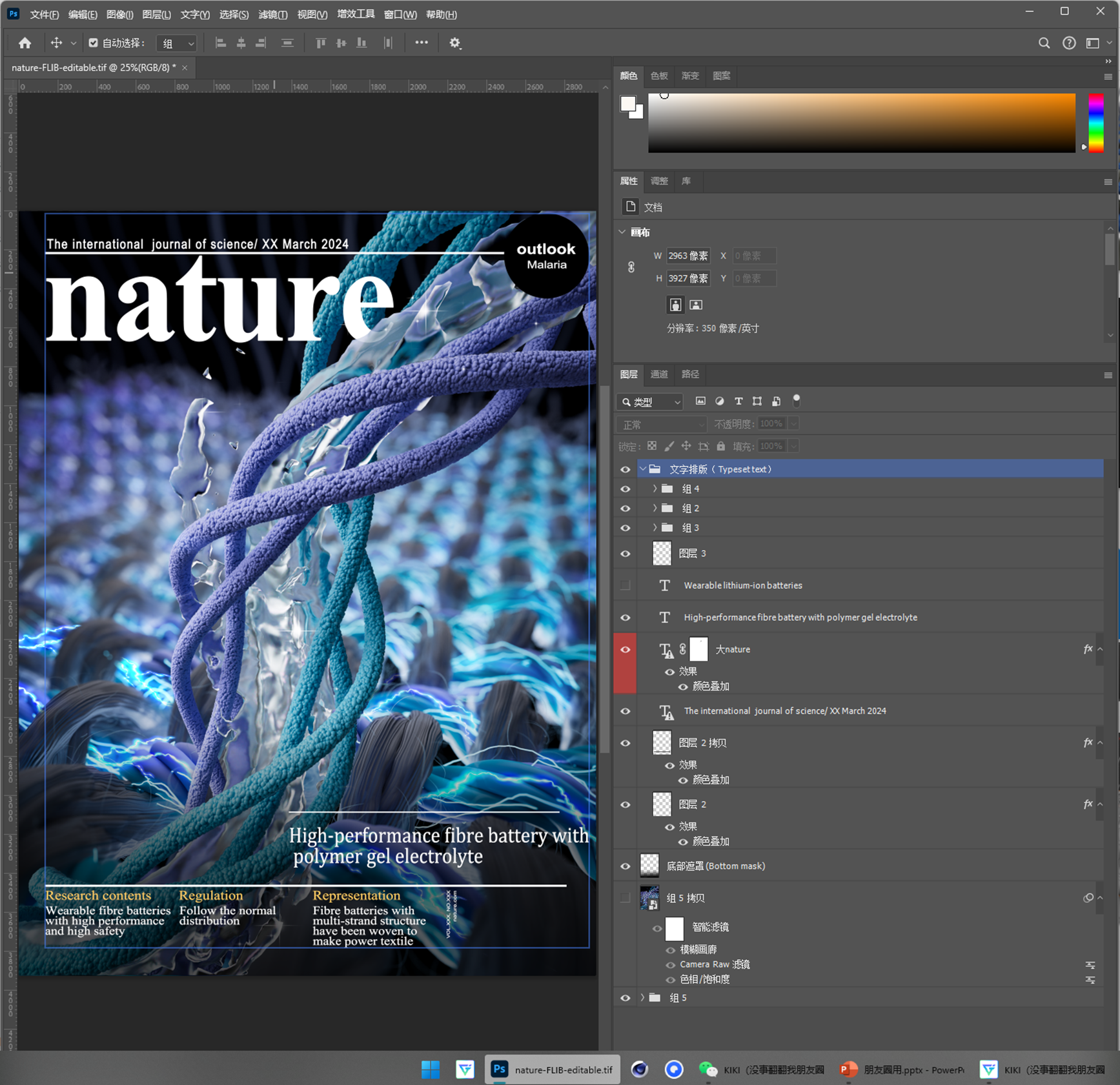The image size is (1120, 1085).
Task: Open the gear settings icon in options bar
Action: click(455, 43)
